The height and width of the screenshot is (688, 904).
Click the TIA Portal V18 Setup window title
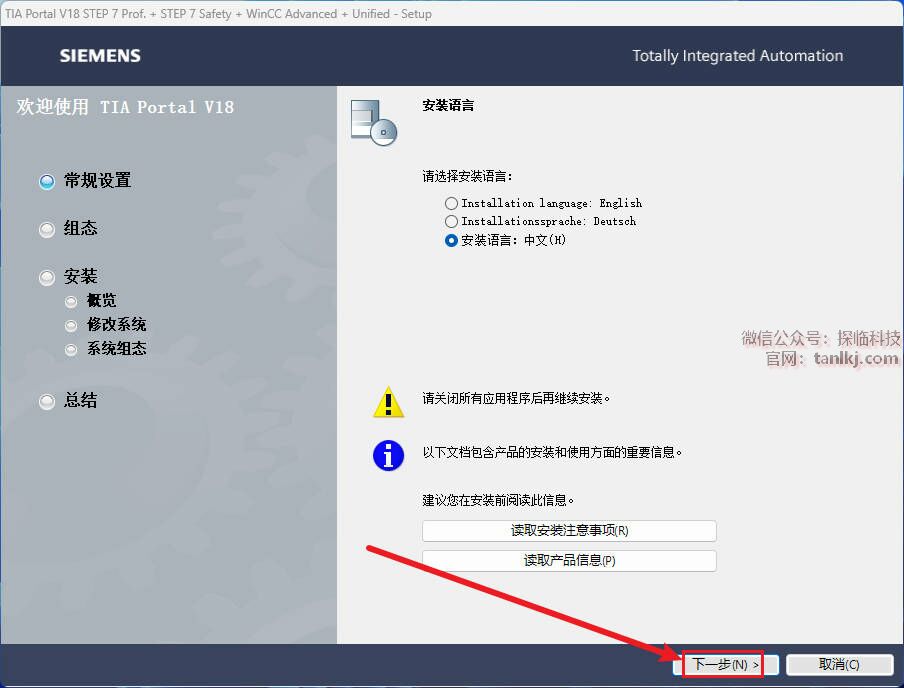219,14
